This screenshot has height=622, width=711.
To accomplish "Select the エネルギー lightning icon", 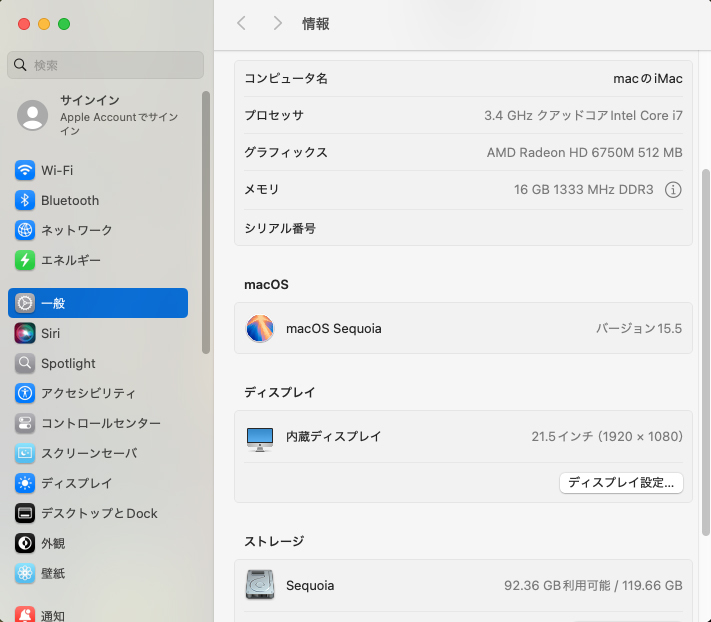I will point(25,260).
